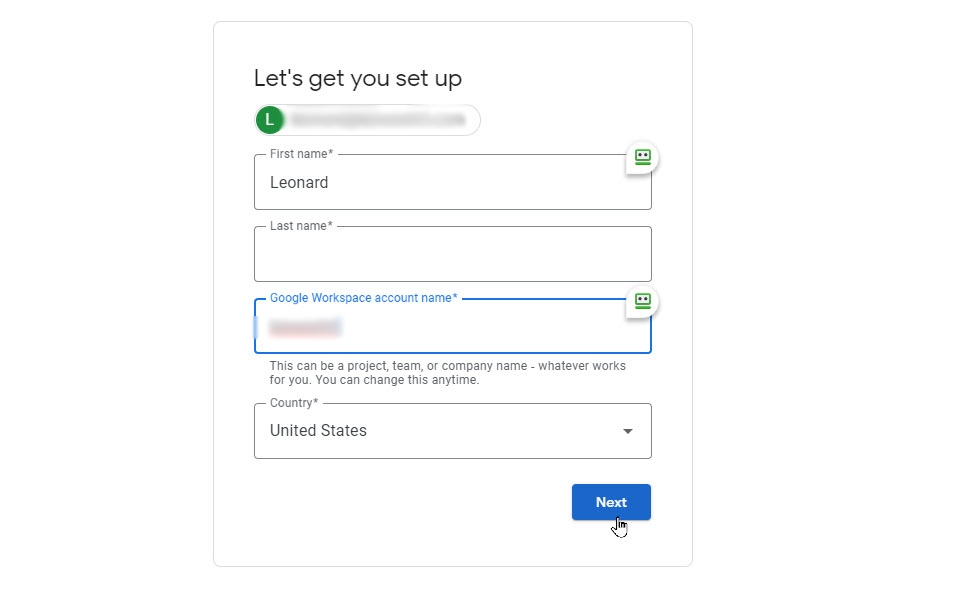
Task: Click the RoboForm autofill icon beside First name
Action: tap(641, 157)
